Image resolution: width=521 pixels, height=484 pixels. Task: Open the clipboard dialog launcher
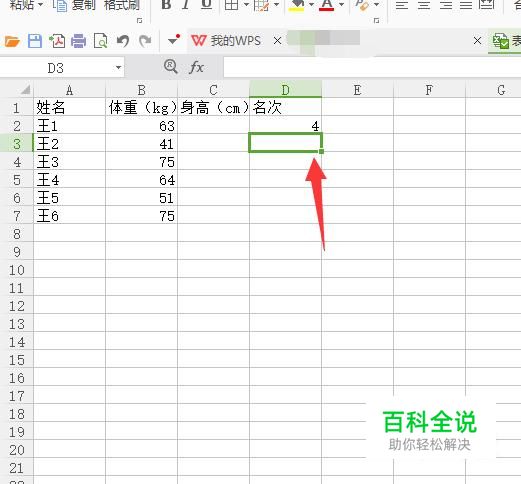pyautogui.click(x=139, y=21)
